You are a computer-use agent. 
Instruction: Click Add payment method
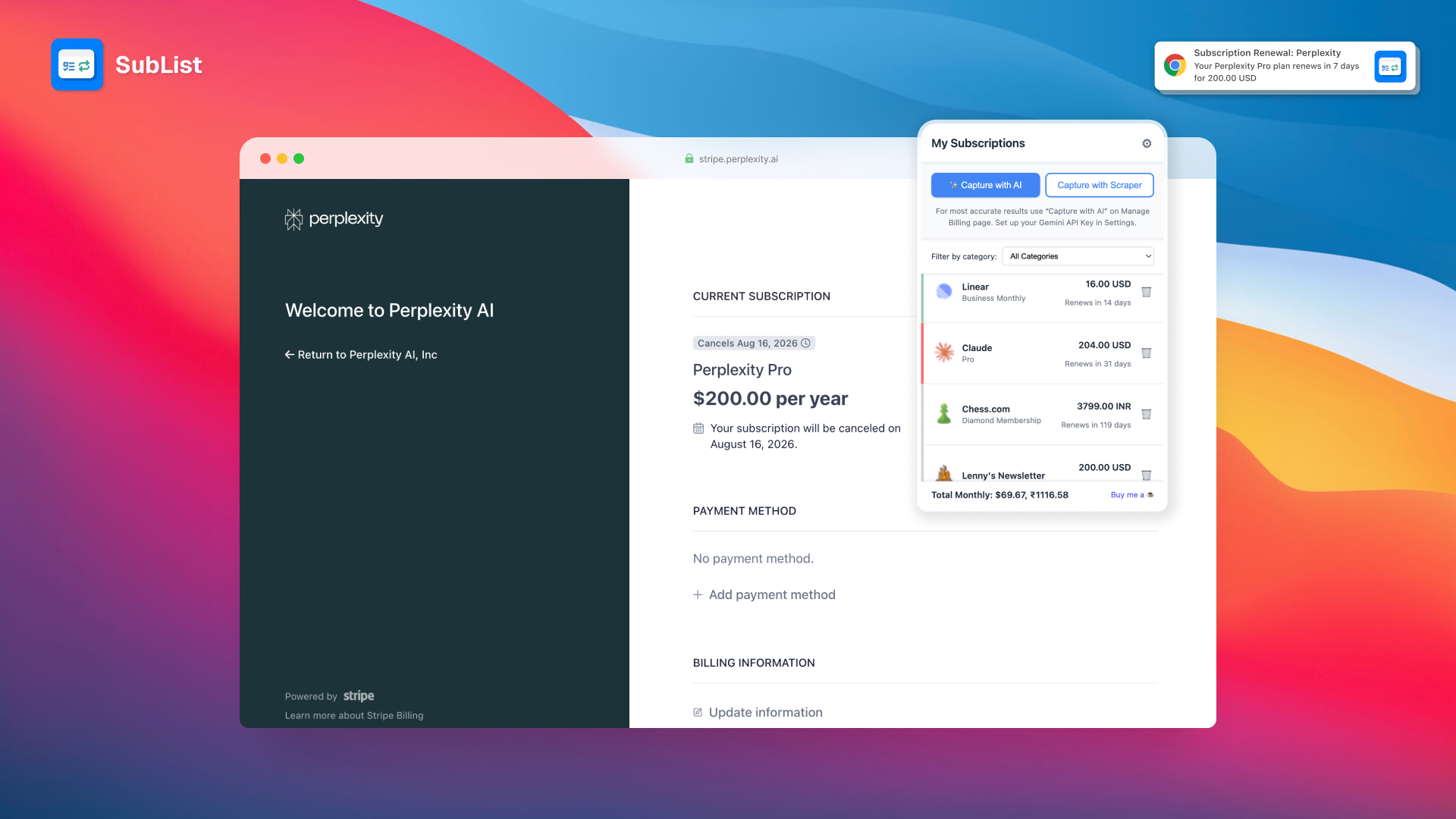(764, 595)
